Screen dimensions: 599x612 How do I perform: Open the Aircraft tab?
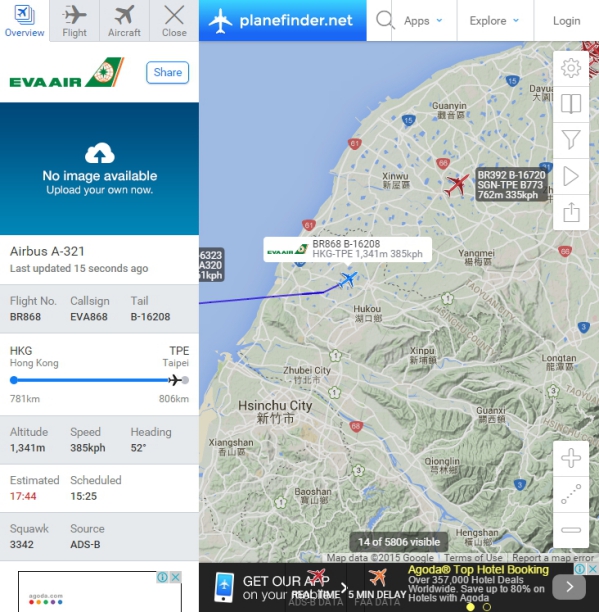pyautogui.click(x=124, y=20)
